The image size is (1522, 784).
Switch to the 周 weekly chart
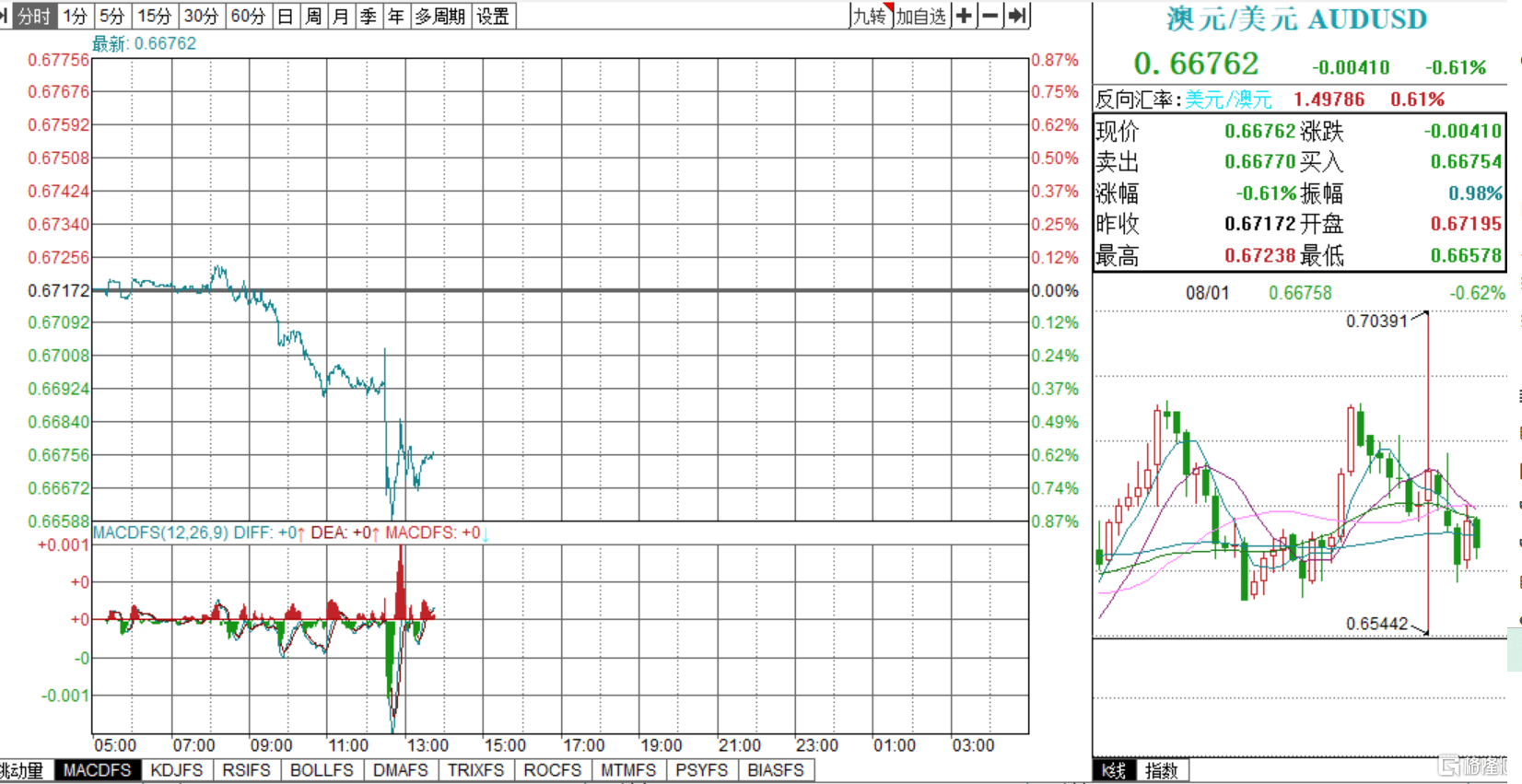pos(313,16)
